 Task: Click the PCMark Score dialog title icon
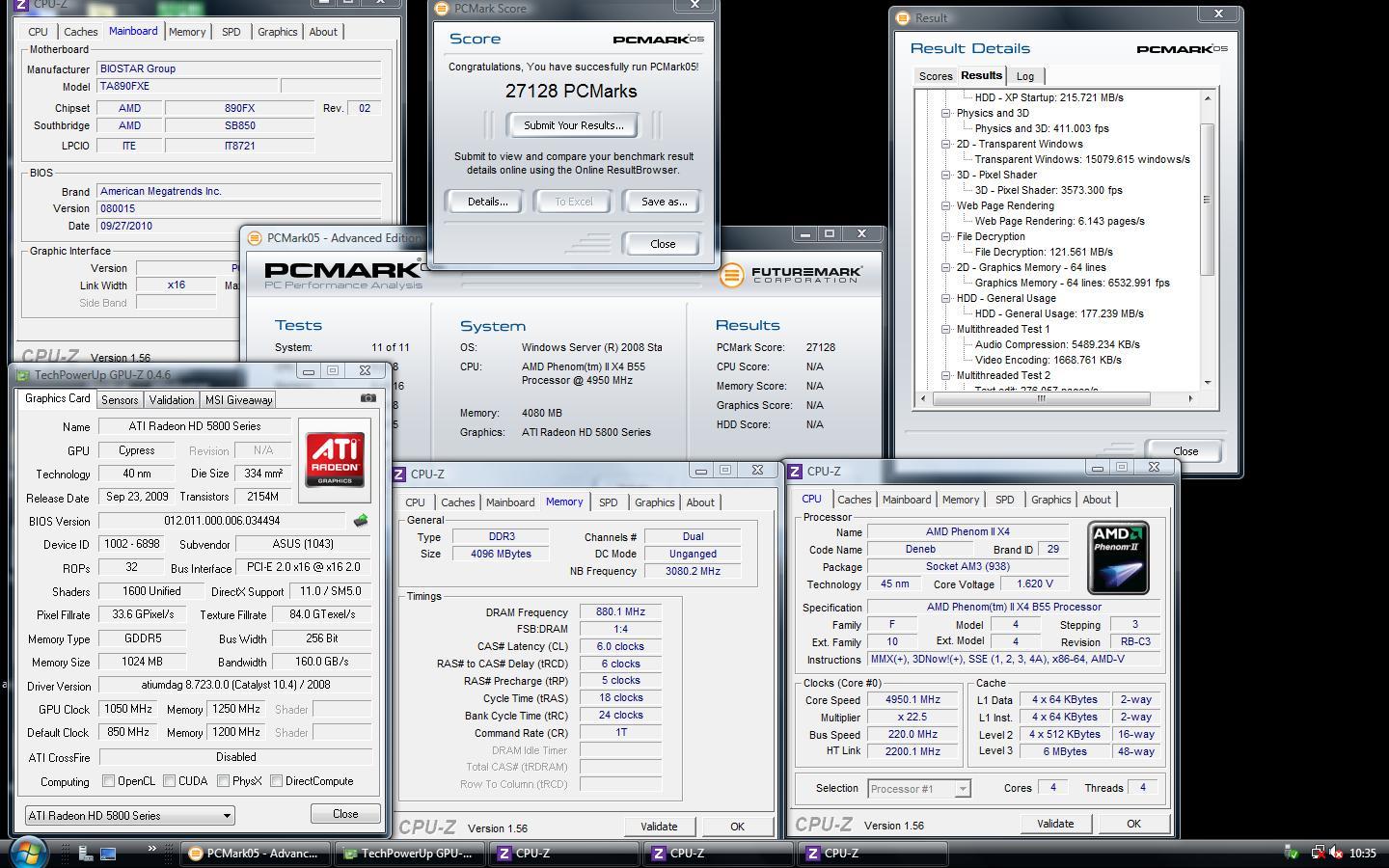[x=442, y=9]
